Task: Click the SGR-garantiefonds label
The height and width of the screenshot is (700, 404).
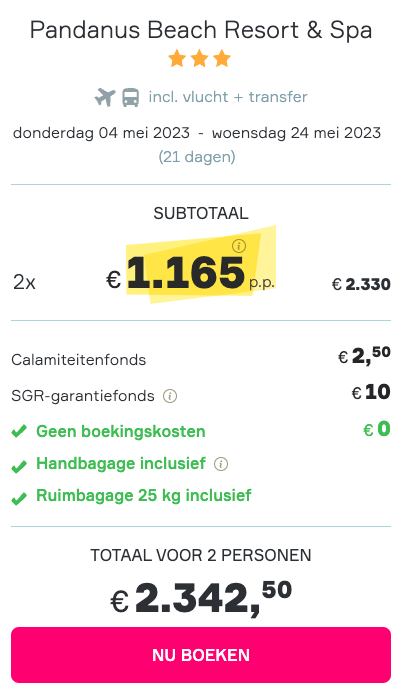Action: pyautogui.click(x=83, y=396)
